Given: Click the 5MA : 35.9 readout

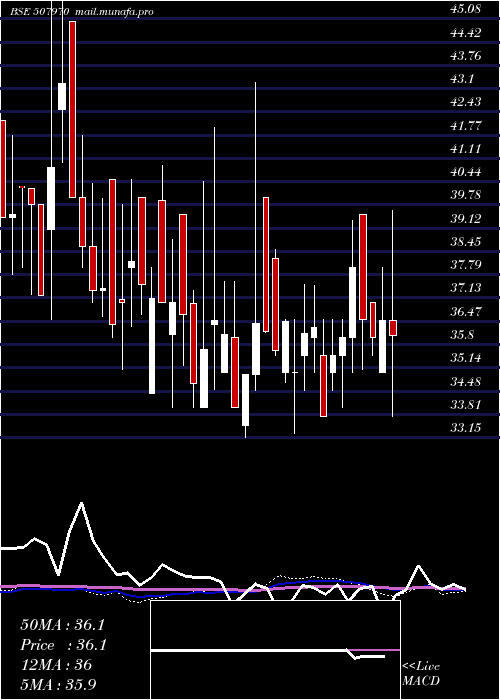Looking at the screenshot, I should pos(58,684).
